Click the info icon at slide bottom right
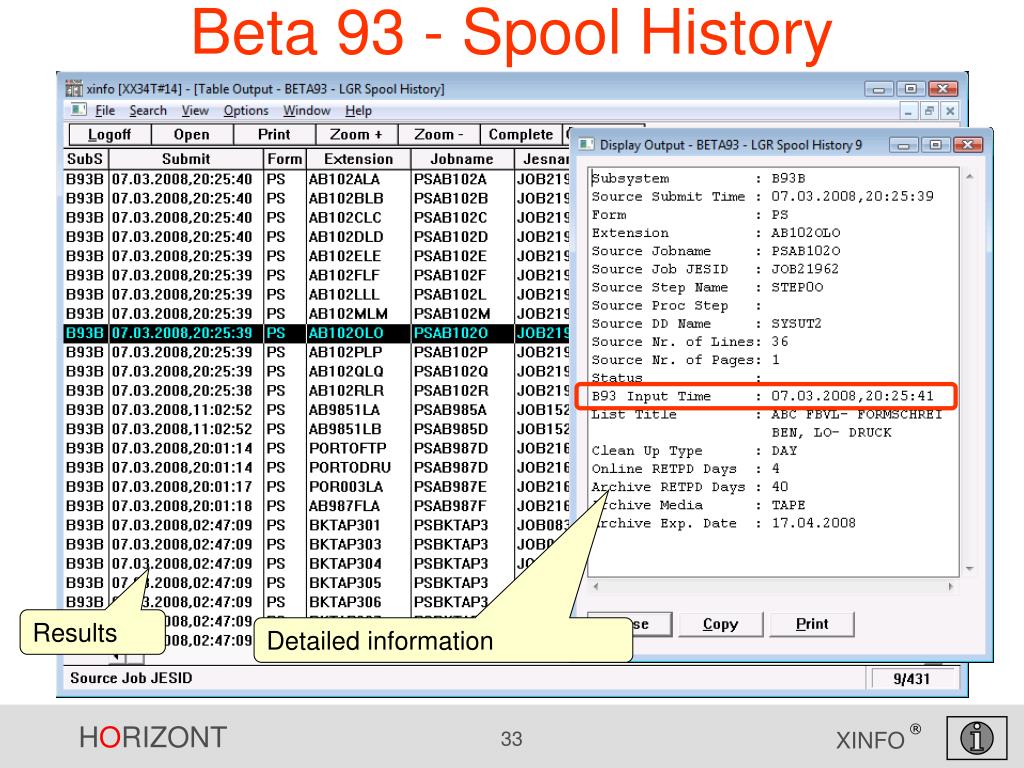This screenshot has height=768, width=1024. coord(977,739)
